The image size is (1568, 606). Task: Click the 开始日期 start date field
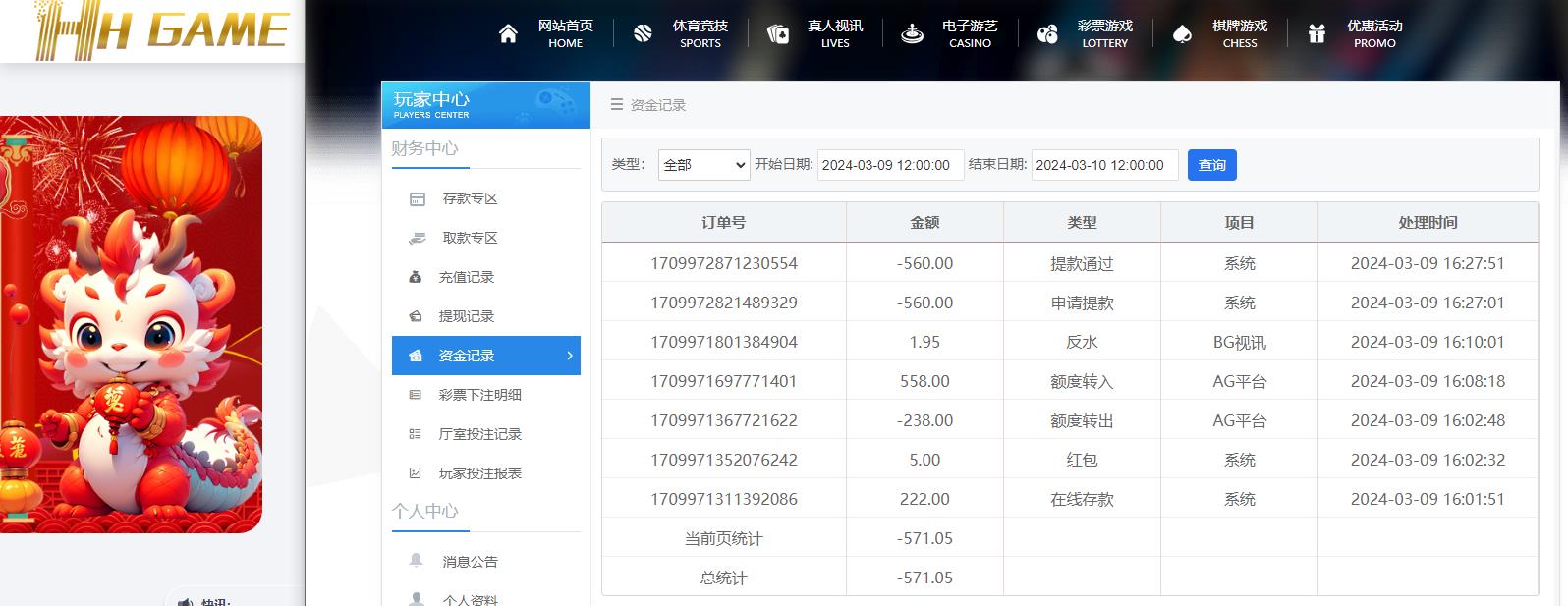[x=890, y=165]
